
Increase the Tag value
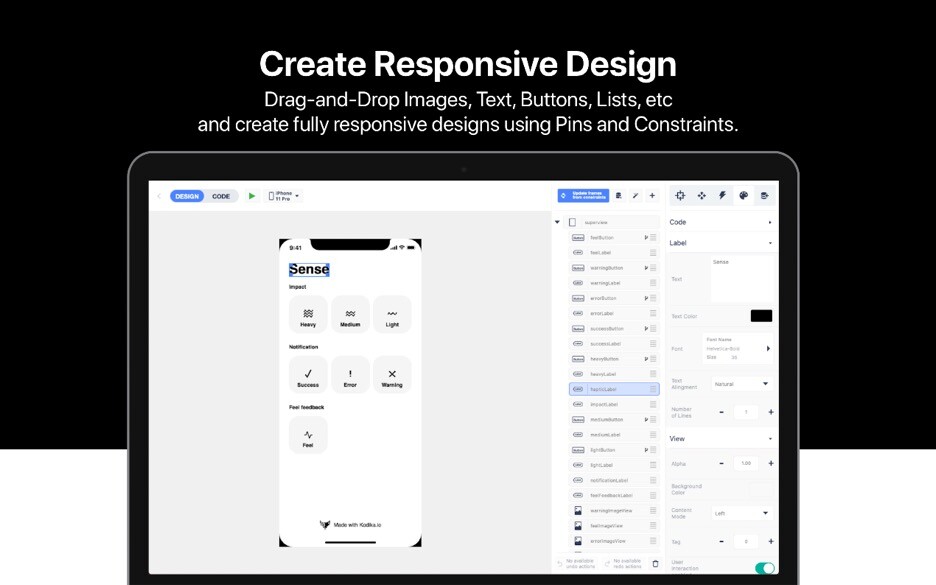(x=771, y=541)
